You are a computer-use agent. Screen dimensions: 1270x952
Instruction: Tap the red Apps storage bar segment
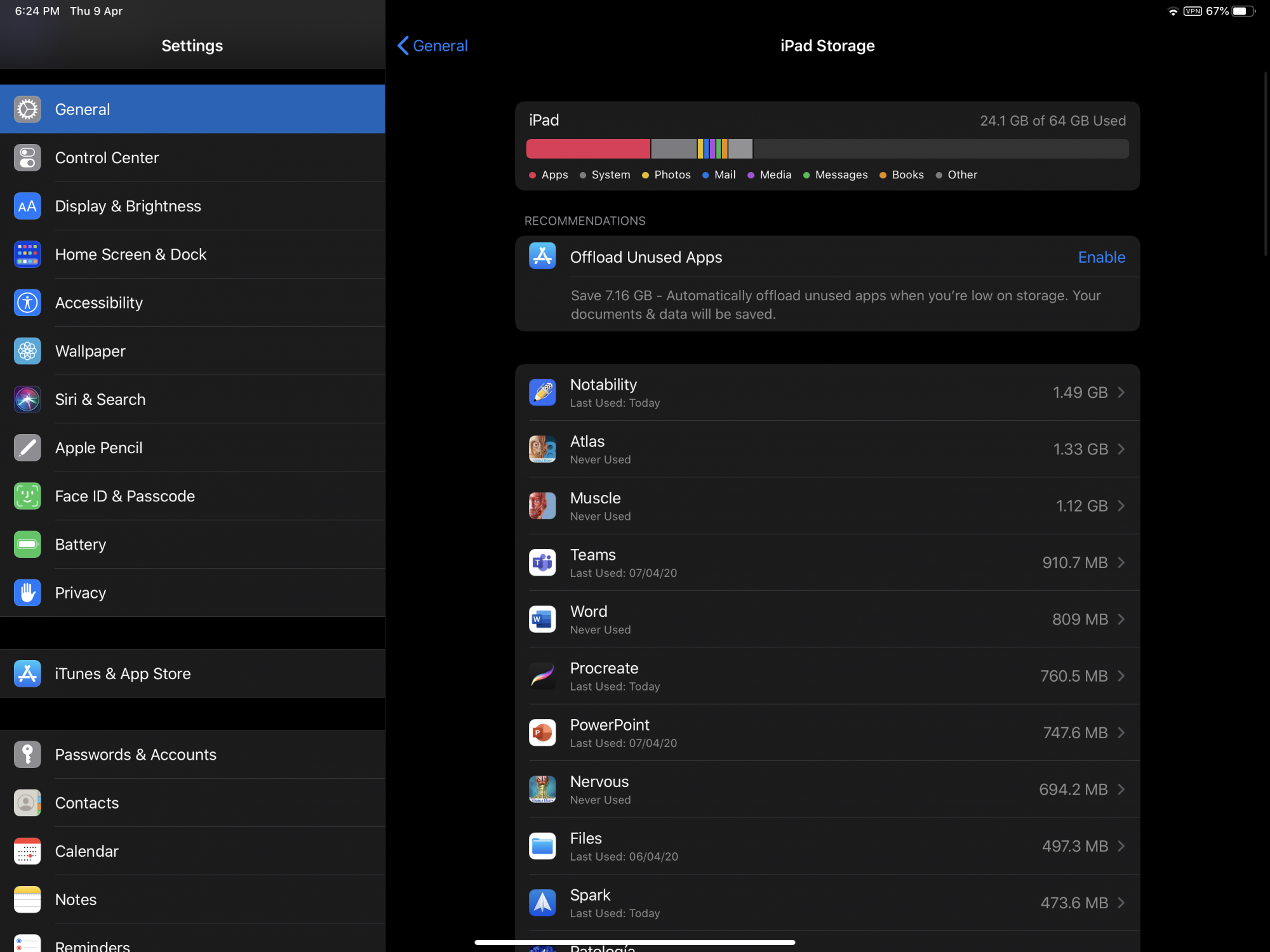coord(588,149)
